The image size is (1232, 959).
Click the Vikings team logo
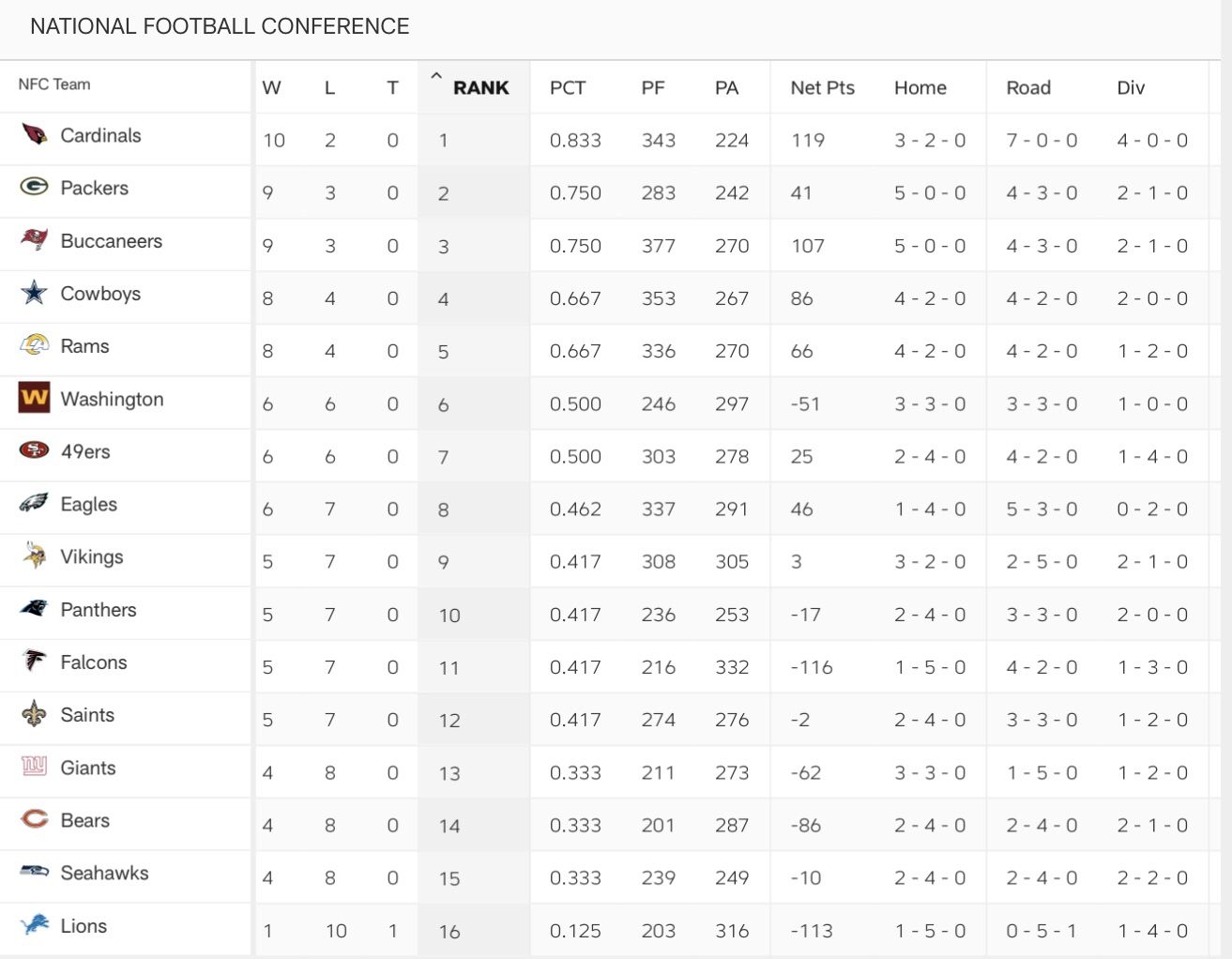coord(35,556)
